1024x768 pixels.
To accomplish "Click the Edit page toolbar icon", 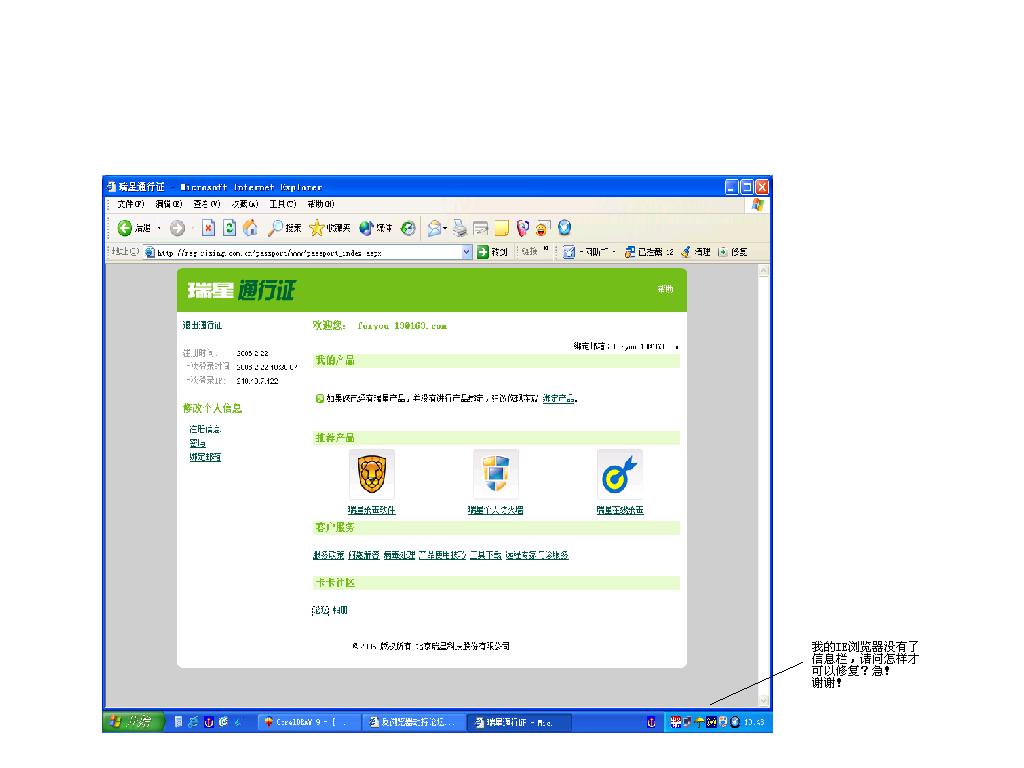I will [x=481, y=228].
